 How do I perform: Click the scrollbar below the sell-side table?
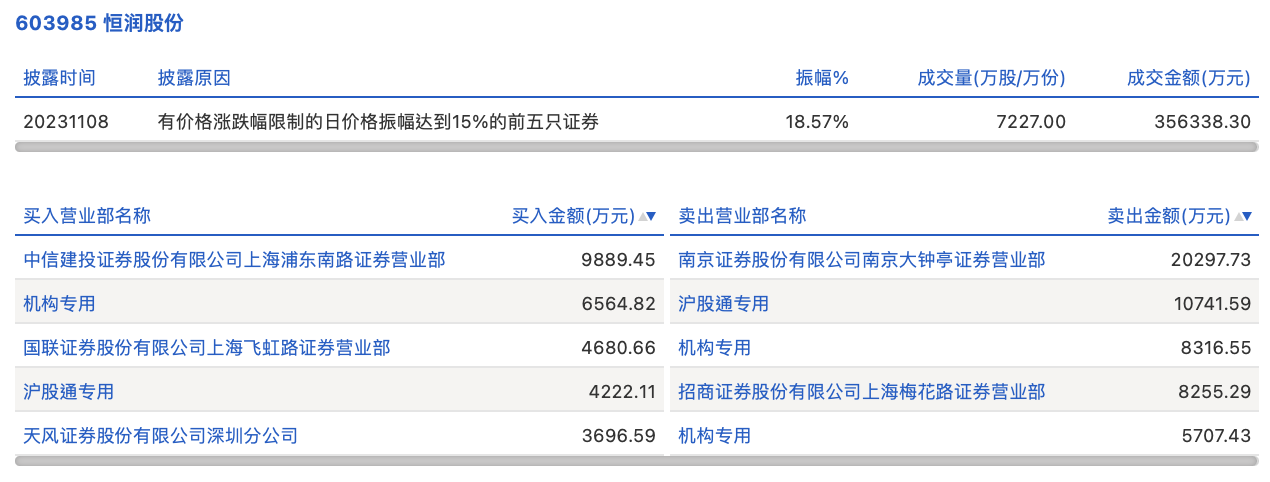tap(965, 461)
